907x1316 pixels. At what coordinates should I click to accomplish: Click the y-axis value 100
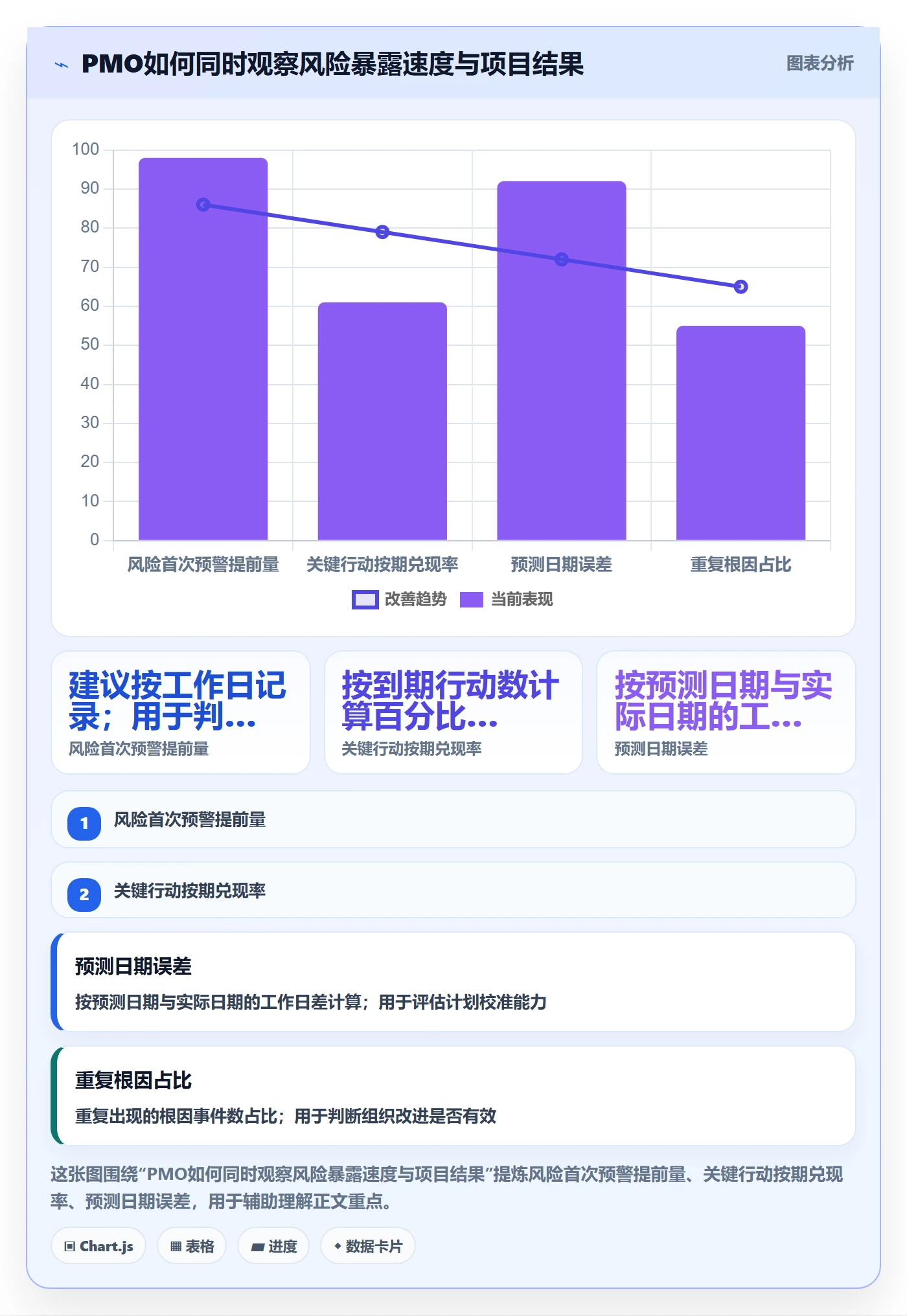pos(86,150)
